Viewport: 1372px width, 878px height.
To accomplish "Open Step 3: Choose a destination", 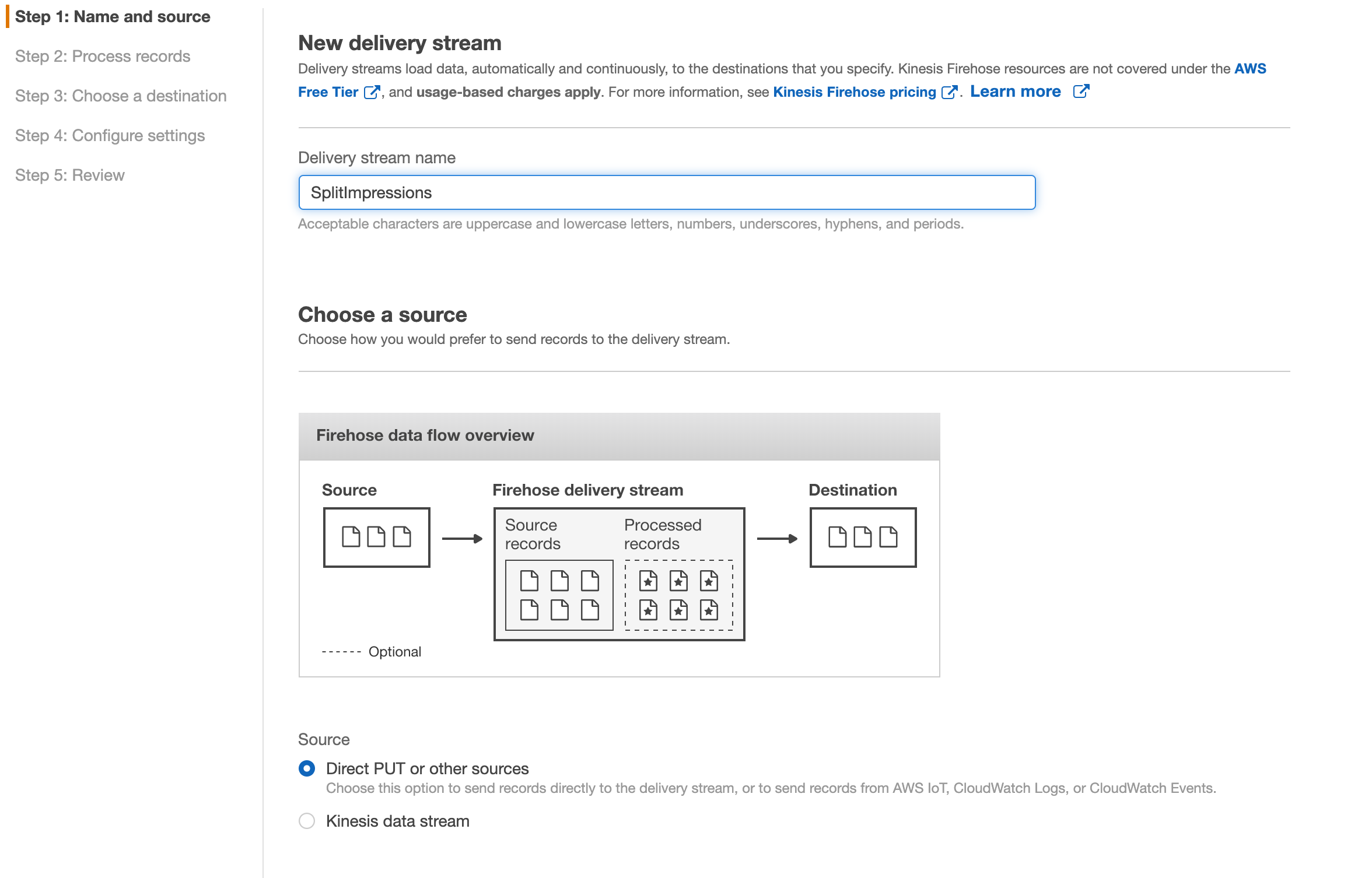I will [x=121, y=96].
